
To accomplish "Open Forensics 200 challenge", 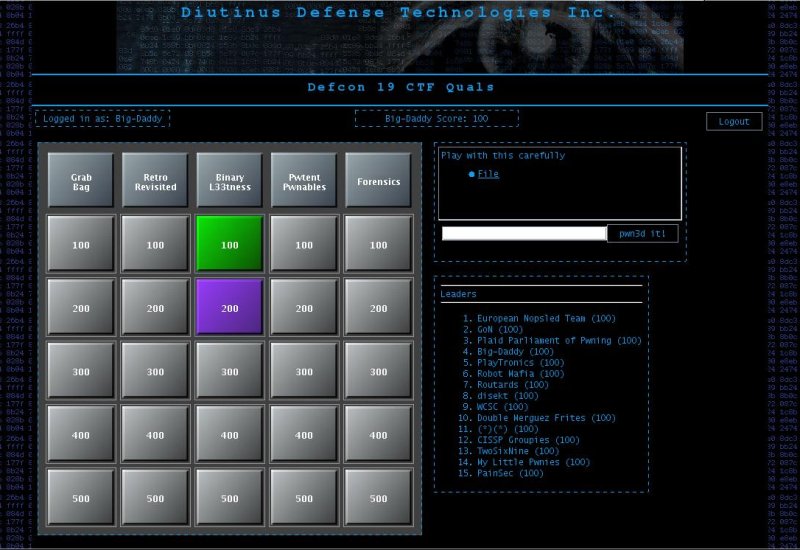I will pos(379,308).
